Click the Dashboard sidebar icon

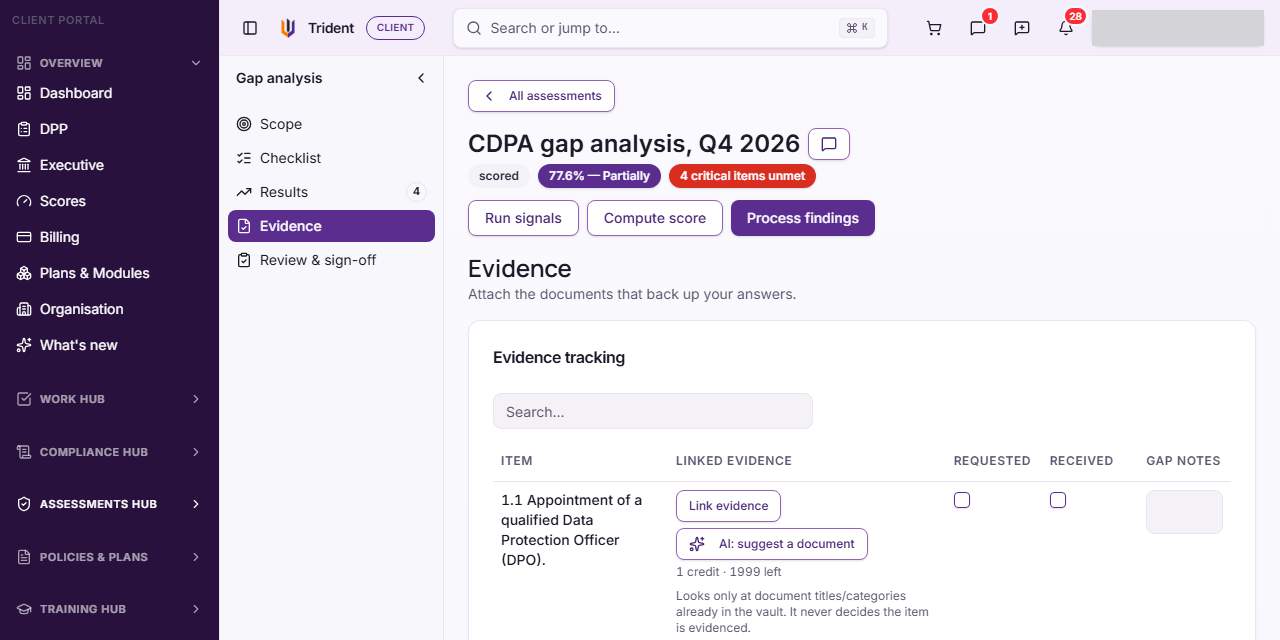click(24, 93)
